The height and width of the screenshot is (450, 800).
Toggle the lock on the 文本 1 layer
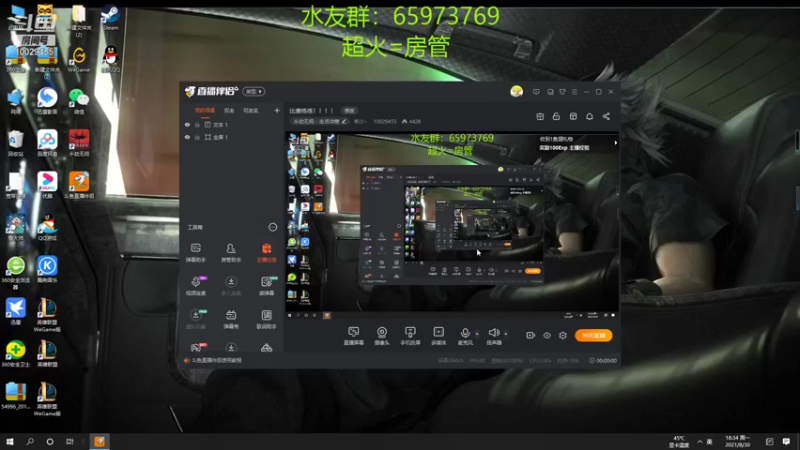[x=197, y=124]
